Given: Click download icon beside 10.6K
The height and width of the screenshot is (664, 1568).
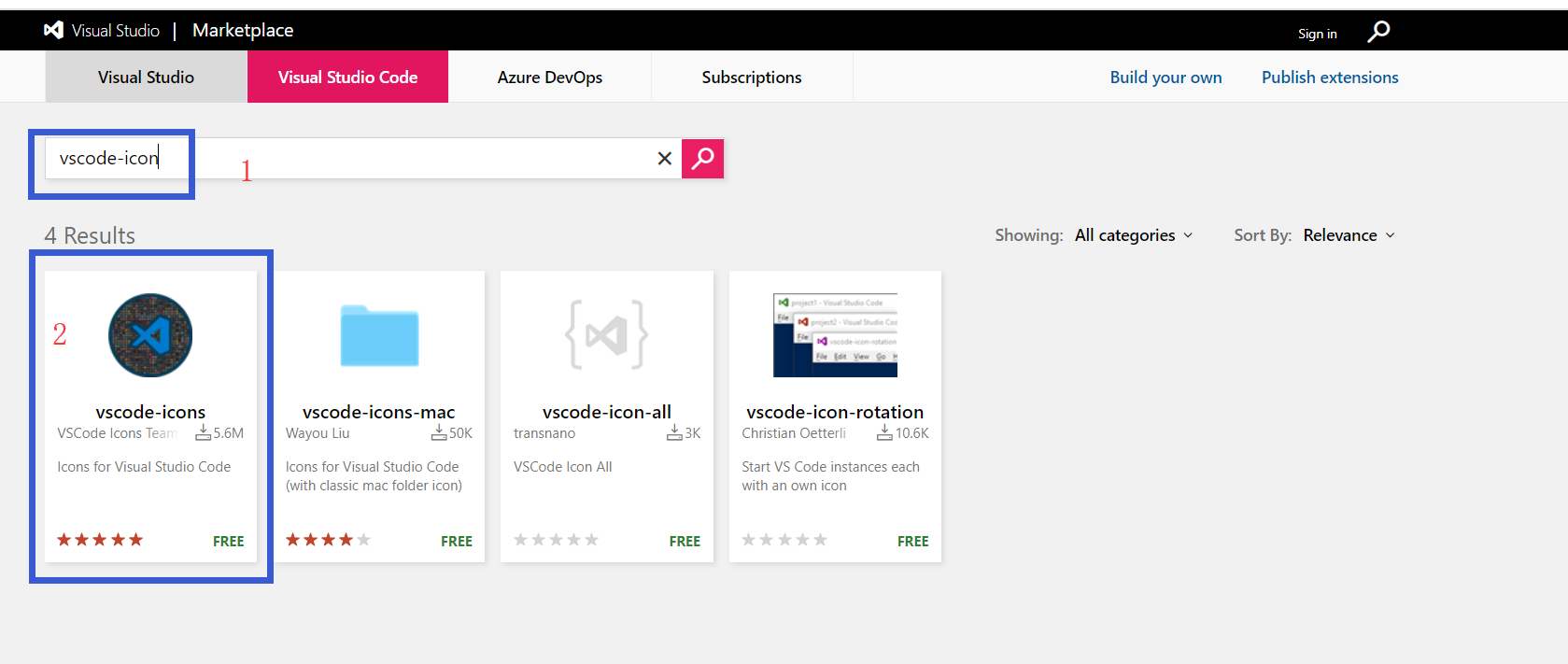Looking at the screenshot, I should 884,433.
